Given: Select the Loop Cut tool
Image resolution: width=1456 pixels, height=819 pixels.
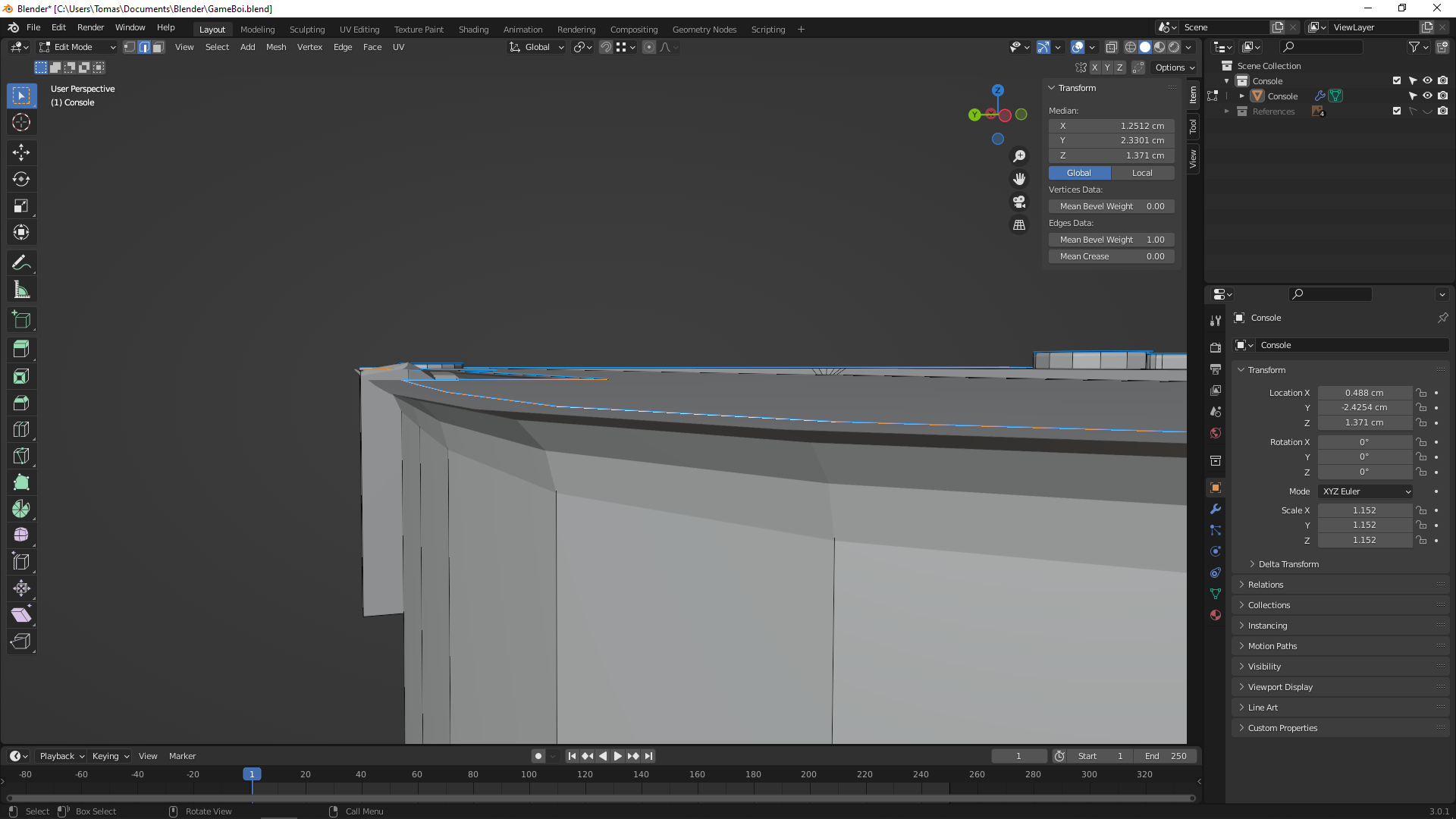Looking at the screenshot, I should [21, 429].
